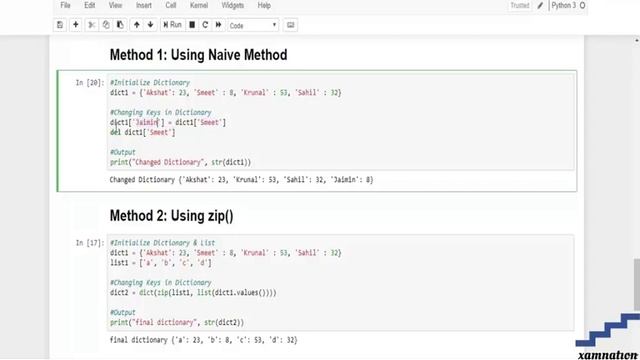Screen dimensions: 640x360
Task: Cut selected cells with scissors icon
Action: [91, 25]
